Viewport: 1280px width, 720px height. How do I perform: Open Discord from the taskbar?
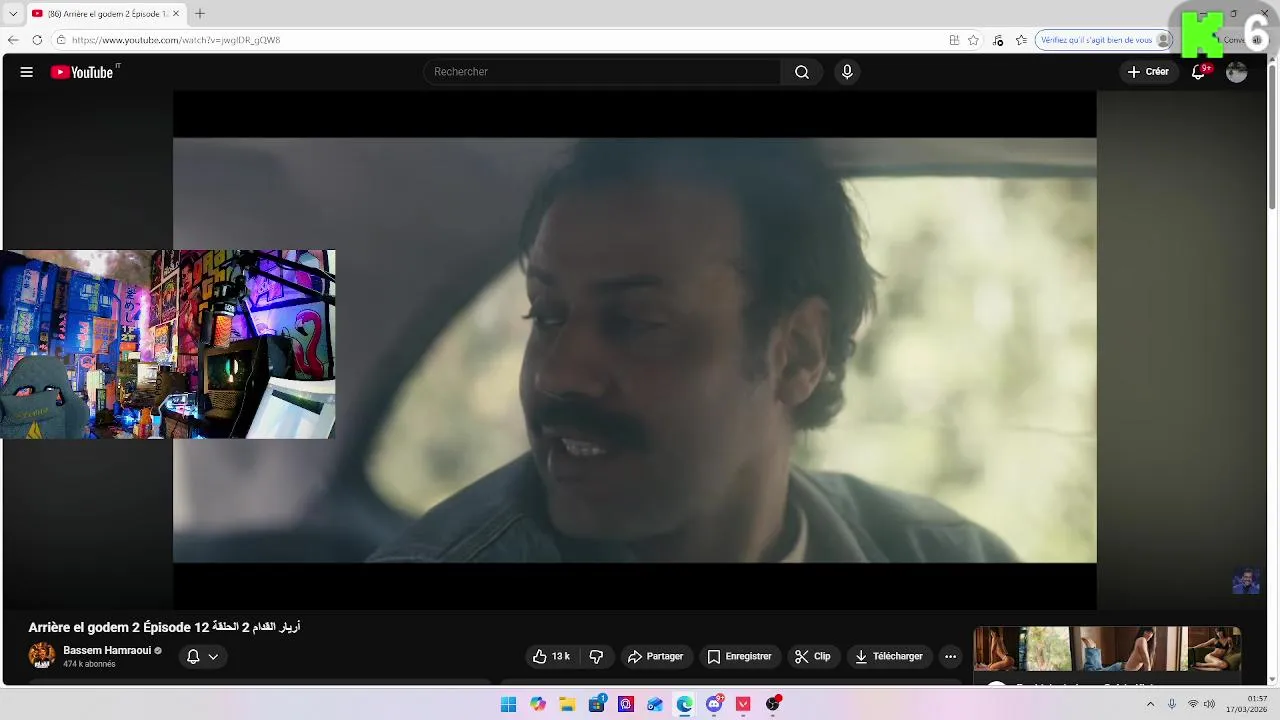714,704
